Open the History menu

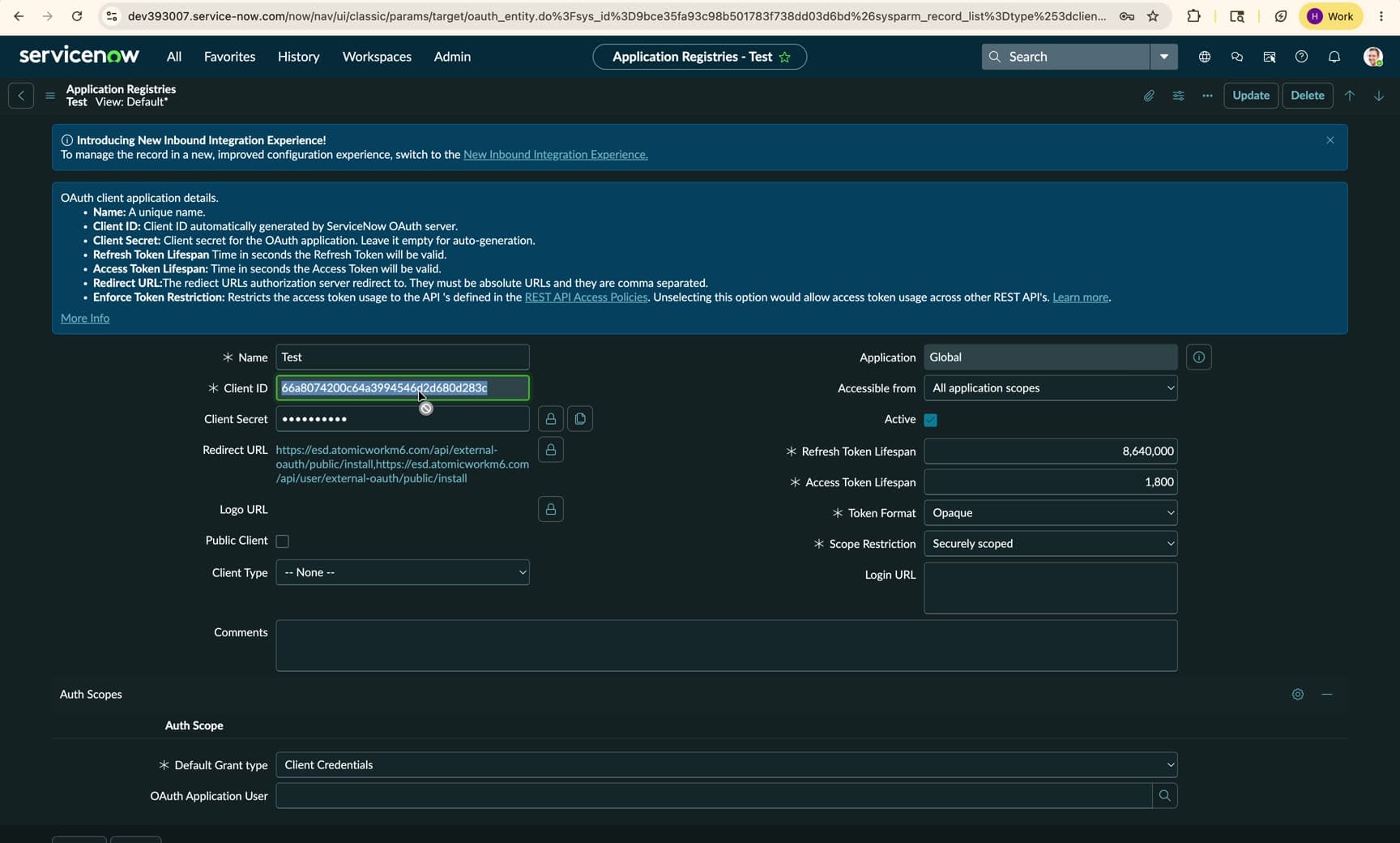pos(298,57)
